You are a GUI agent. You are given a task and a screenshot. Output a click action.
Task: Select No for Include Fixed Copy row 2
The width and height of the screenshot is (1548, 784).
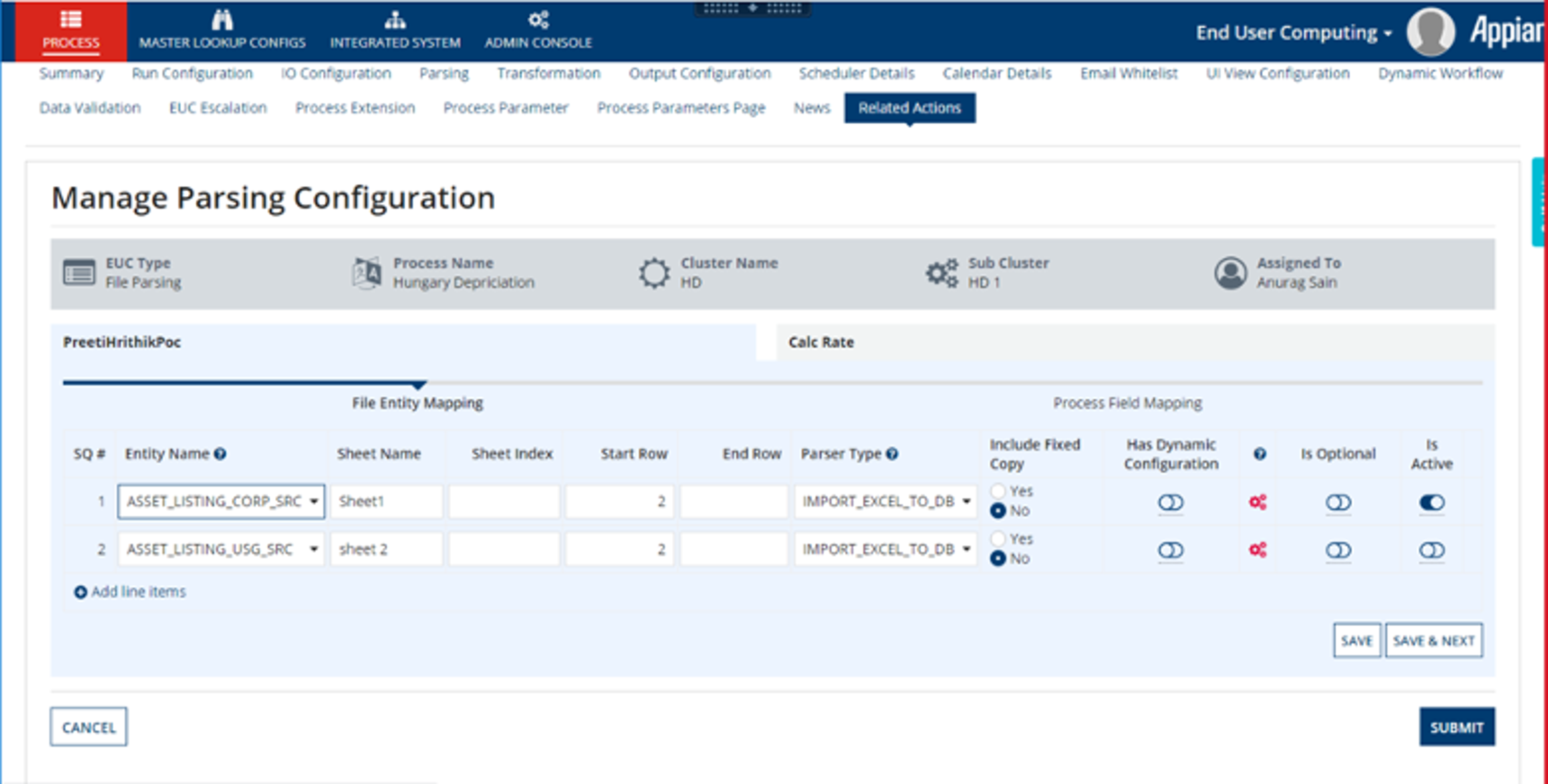tap(998, 558)
